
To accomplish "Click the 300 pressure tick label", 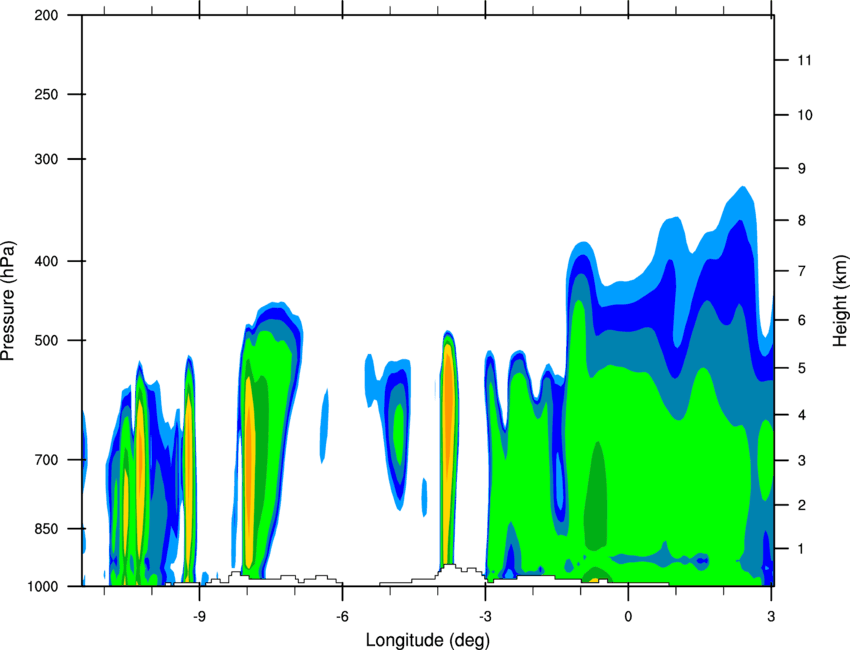I will pyautogui.click(x=46, y=159).
